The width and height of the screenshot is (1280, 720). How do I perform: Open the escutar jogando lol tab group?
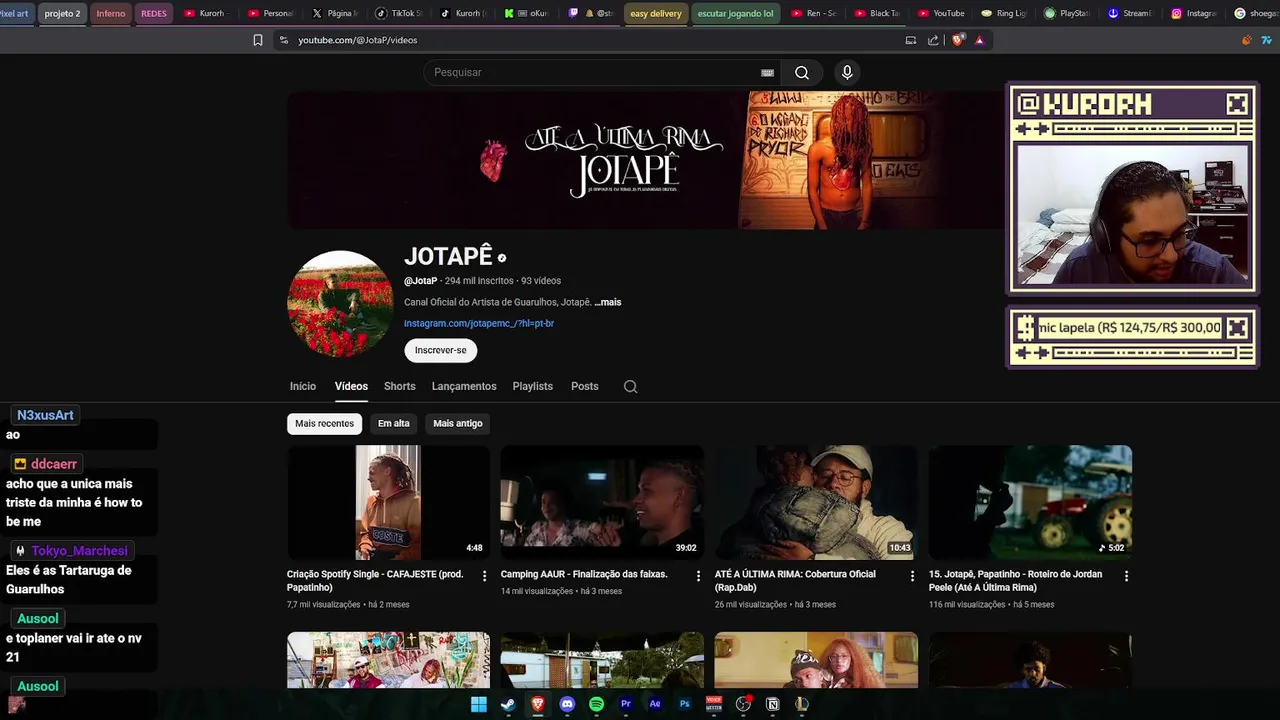pyautogui.click(x=735, y=13)
